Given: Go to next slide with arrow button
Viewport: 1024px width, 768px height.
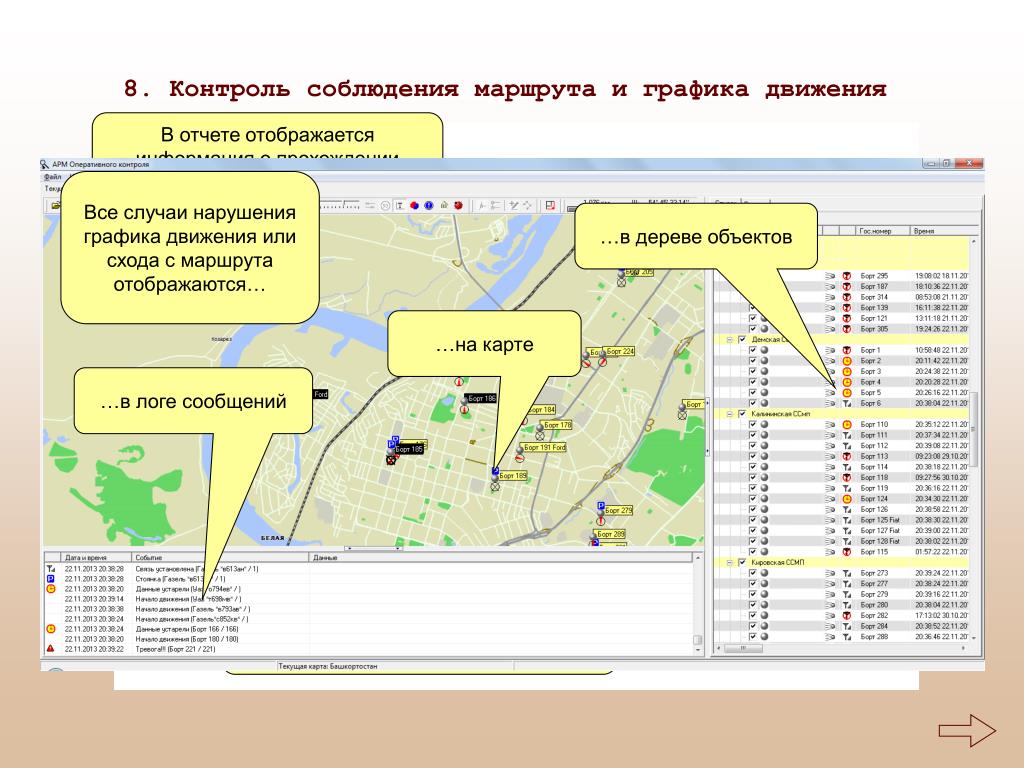Looking at the screenshot, I should point(967,730).
